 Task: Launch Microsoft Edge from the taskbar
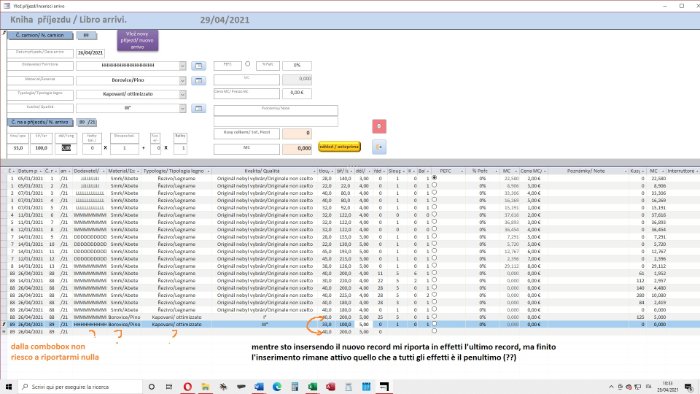pos(277,386)
